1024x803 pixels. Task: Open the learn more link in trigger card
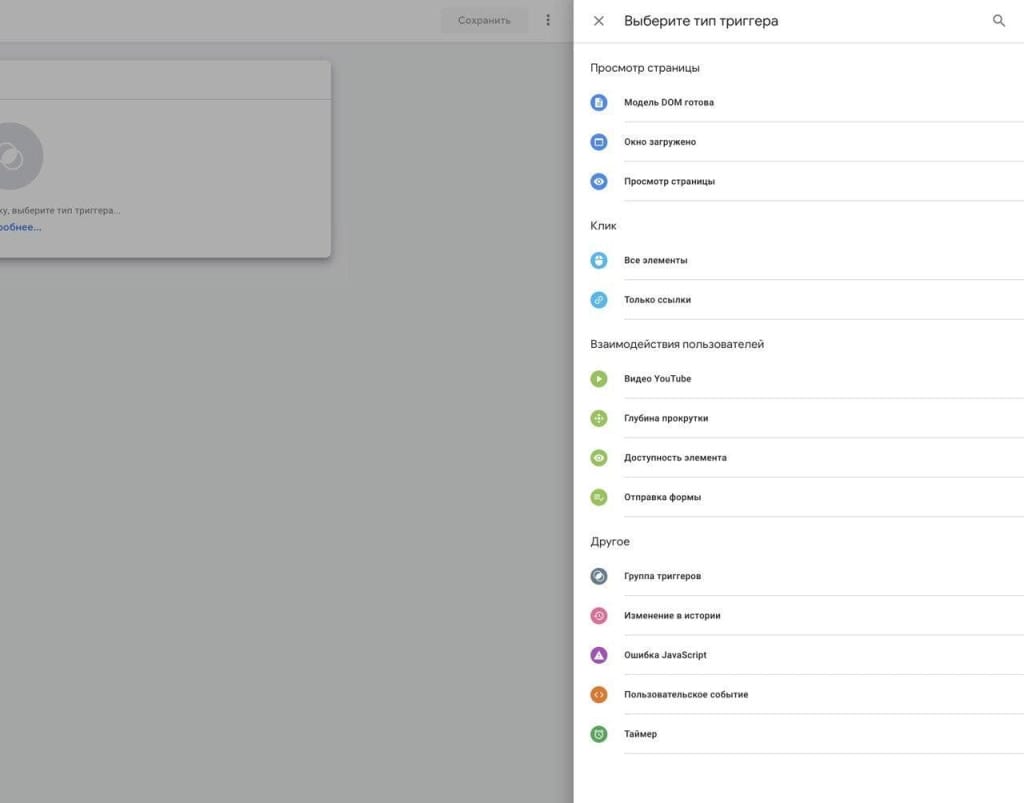20,227
